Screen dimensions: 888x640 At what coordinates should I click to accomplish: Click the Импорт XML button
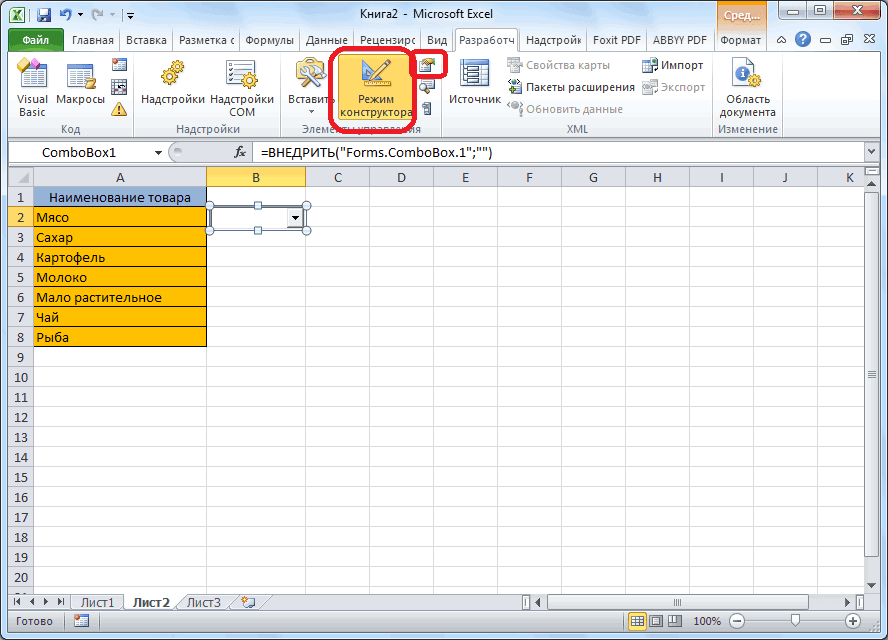tap(672, 65)
